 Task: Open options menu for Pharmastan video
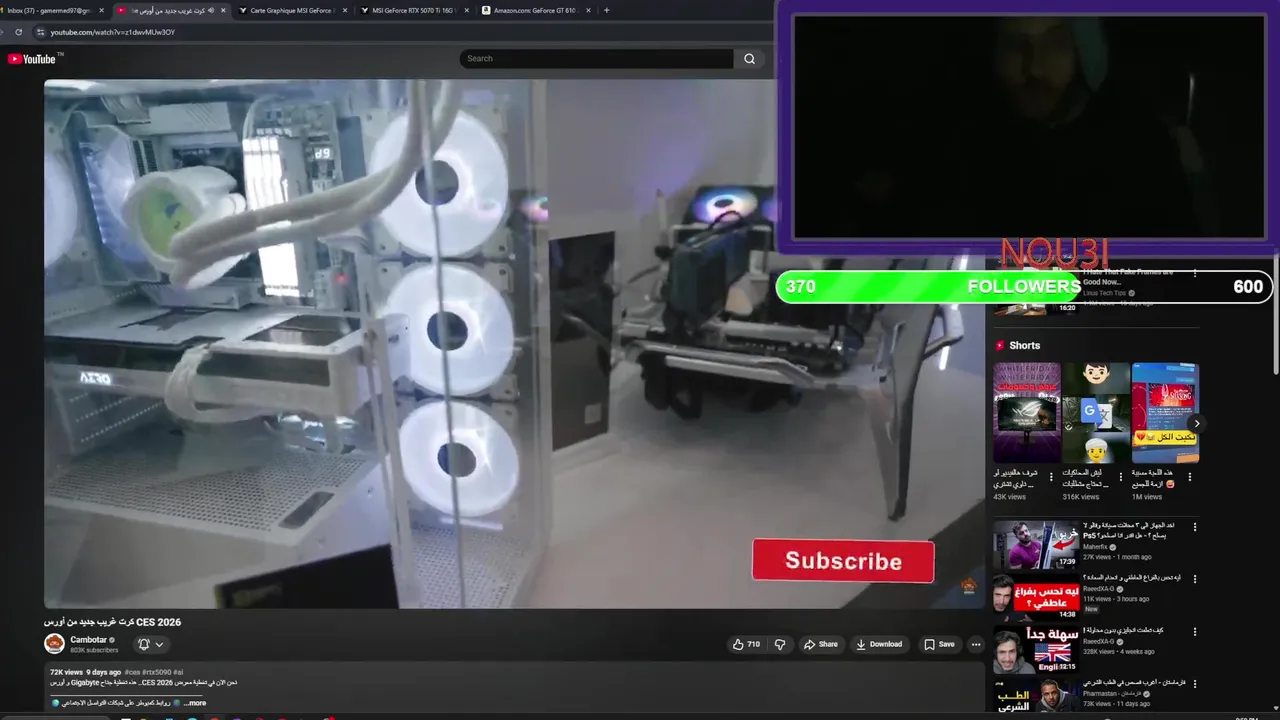[1194, 684]
